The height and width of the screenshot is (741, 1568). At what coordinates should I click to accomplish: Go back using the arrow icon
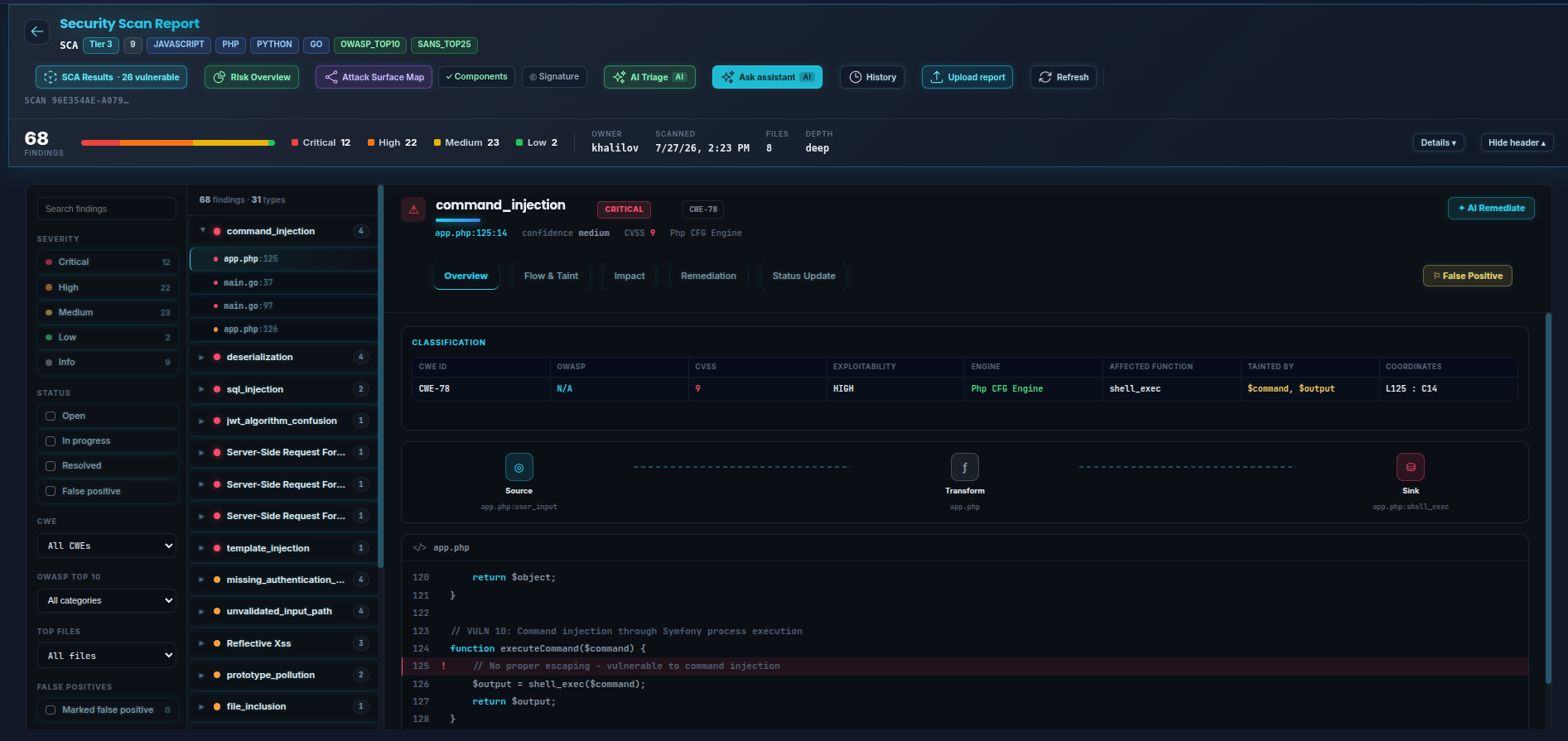(x=36, y=31)
